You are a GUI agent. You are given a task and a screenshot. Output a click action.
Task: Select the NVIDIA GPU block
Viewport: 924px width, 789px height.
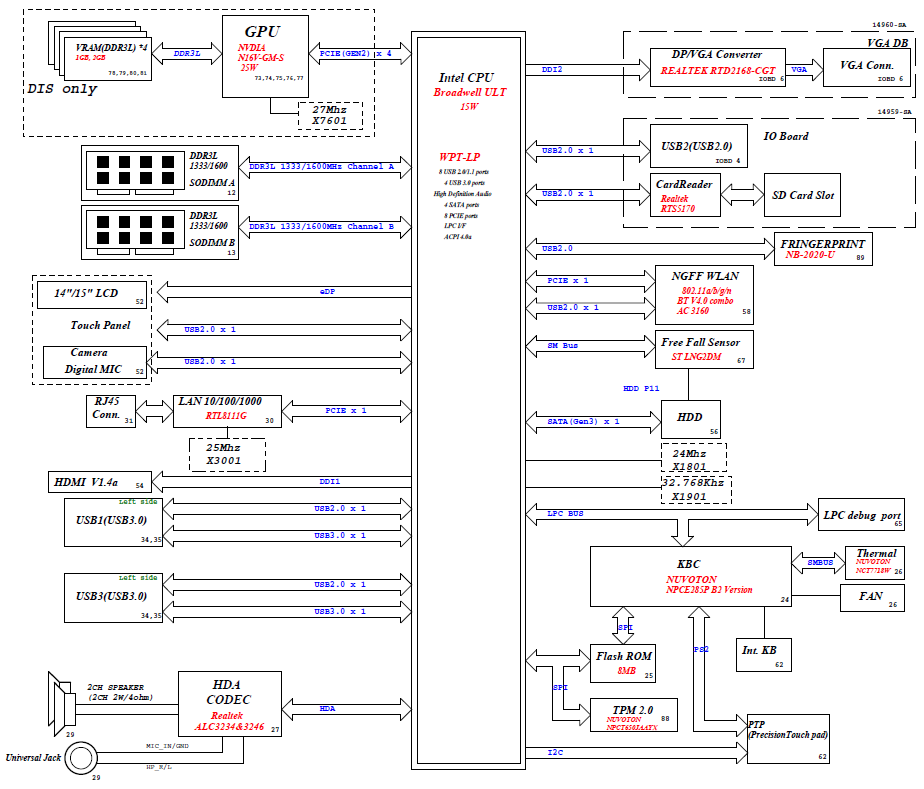(x=264, y=55)
